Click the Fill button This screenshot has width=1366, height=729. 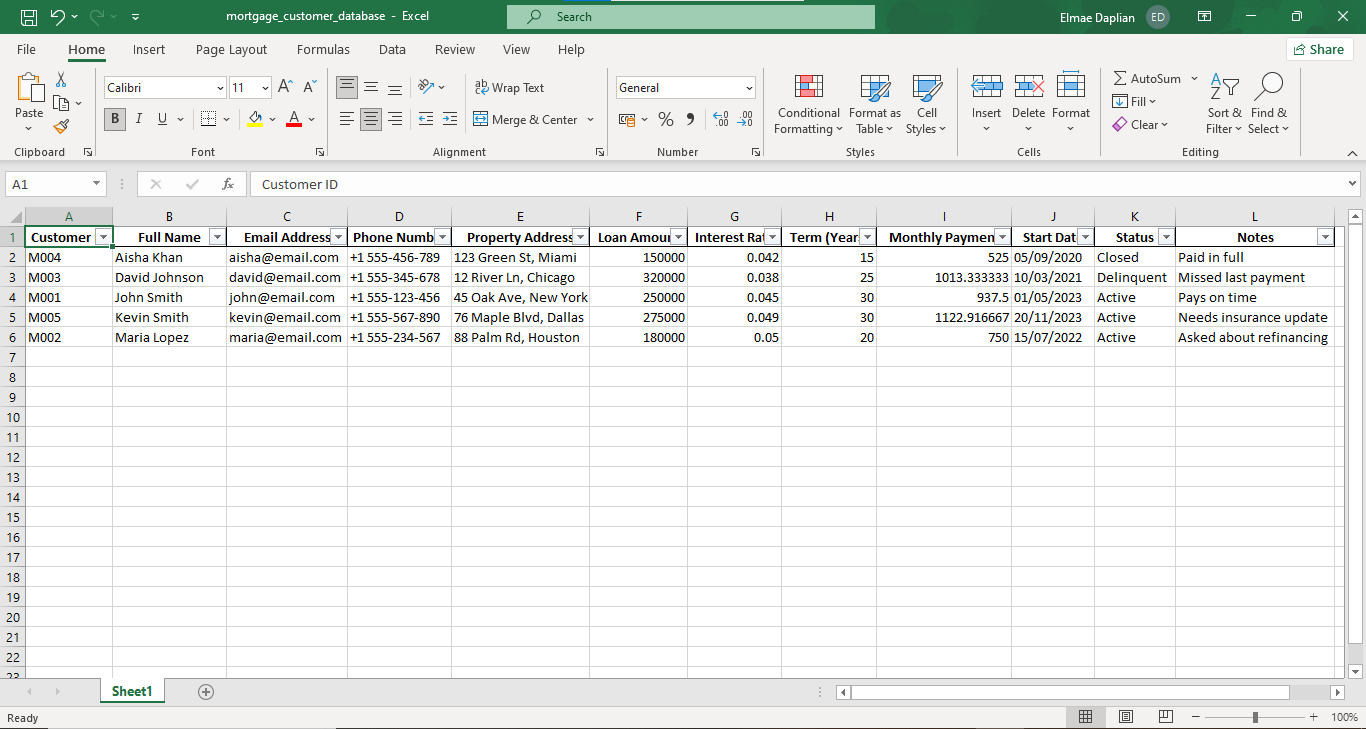pyautogui.click(x=1134, y=101)
